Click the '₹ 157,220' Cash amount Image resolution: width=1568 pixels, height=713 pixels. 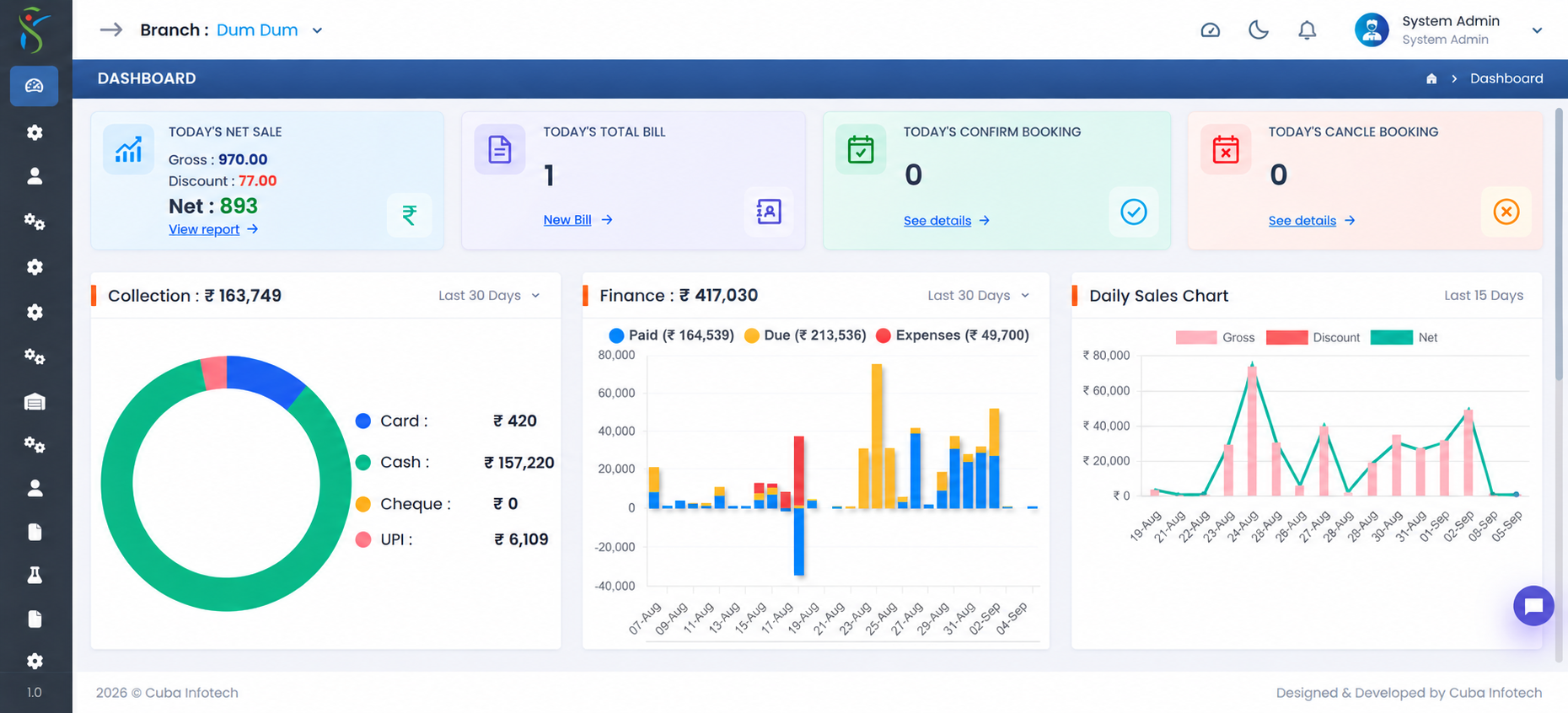pos(519,463)
